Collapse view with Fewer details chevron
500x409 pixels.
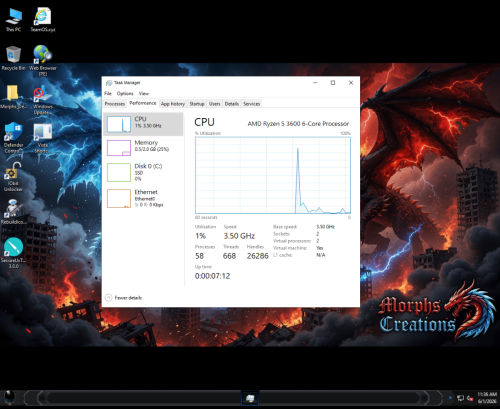(x=109, y=298)
